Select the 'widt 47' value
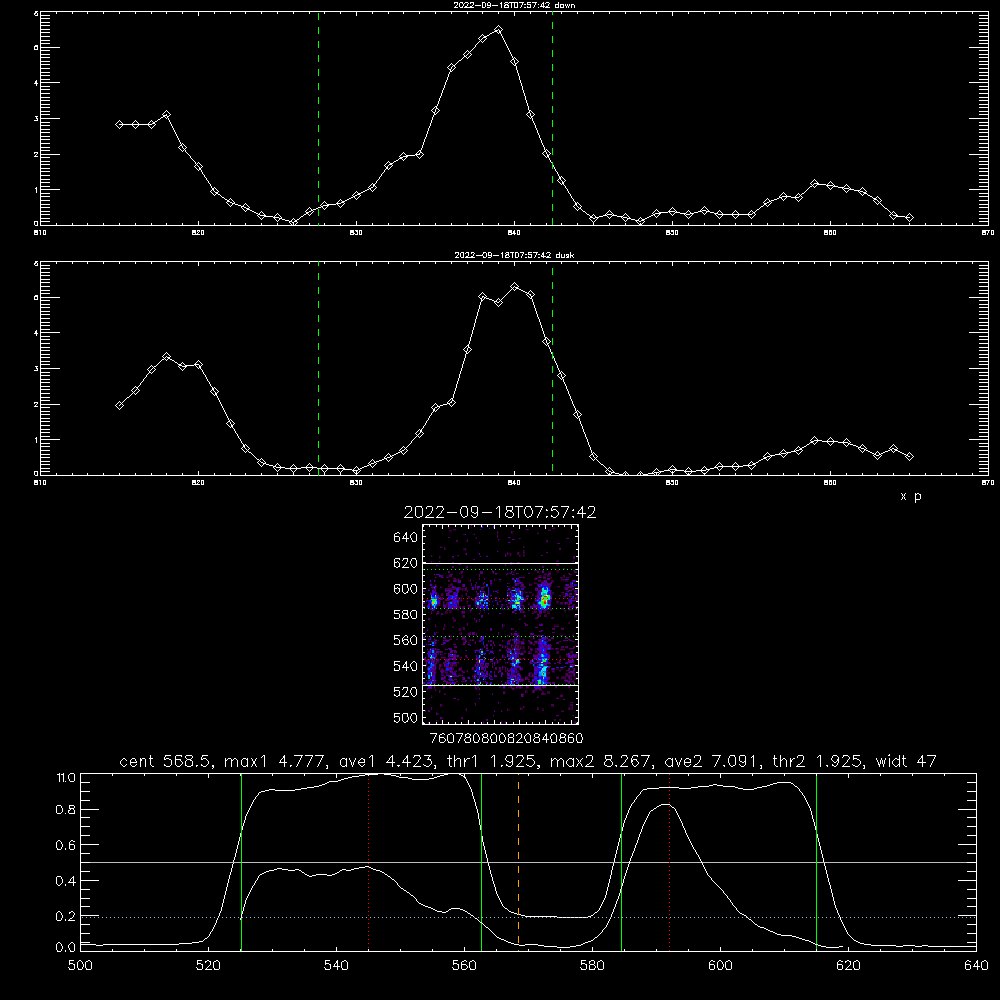 pos(906,761)
